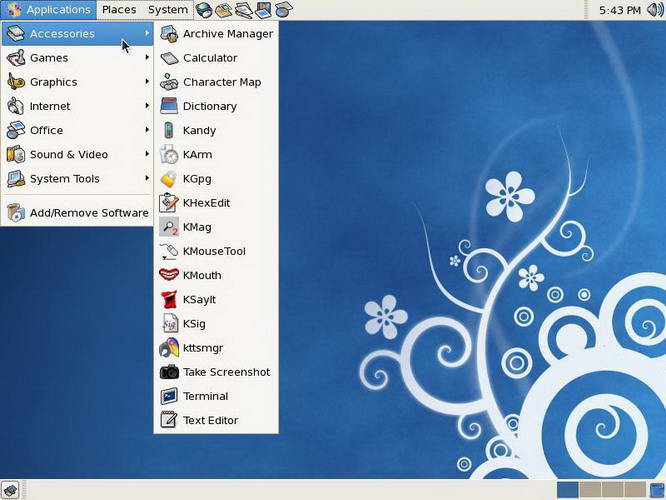Open the Places menu
Image resolution: width=666 pixels, height=500 pixels.
[119, 10]
